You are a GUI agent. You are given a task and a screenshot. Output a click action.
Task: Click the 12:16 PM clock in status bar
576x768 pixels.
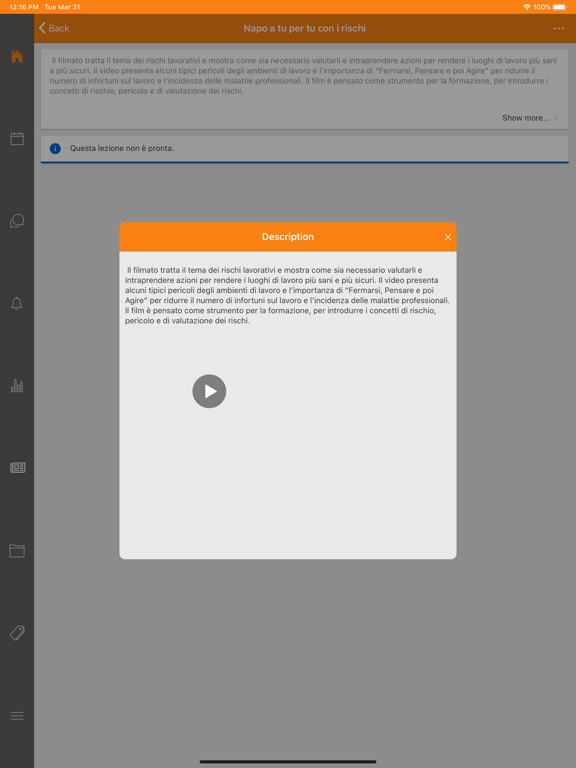[24, 7]
